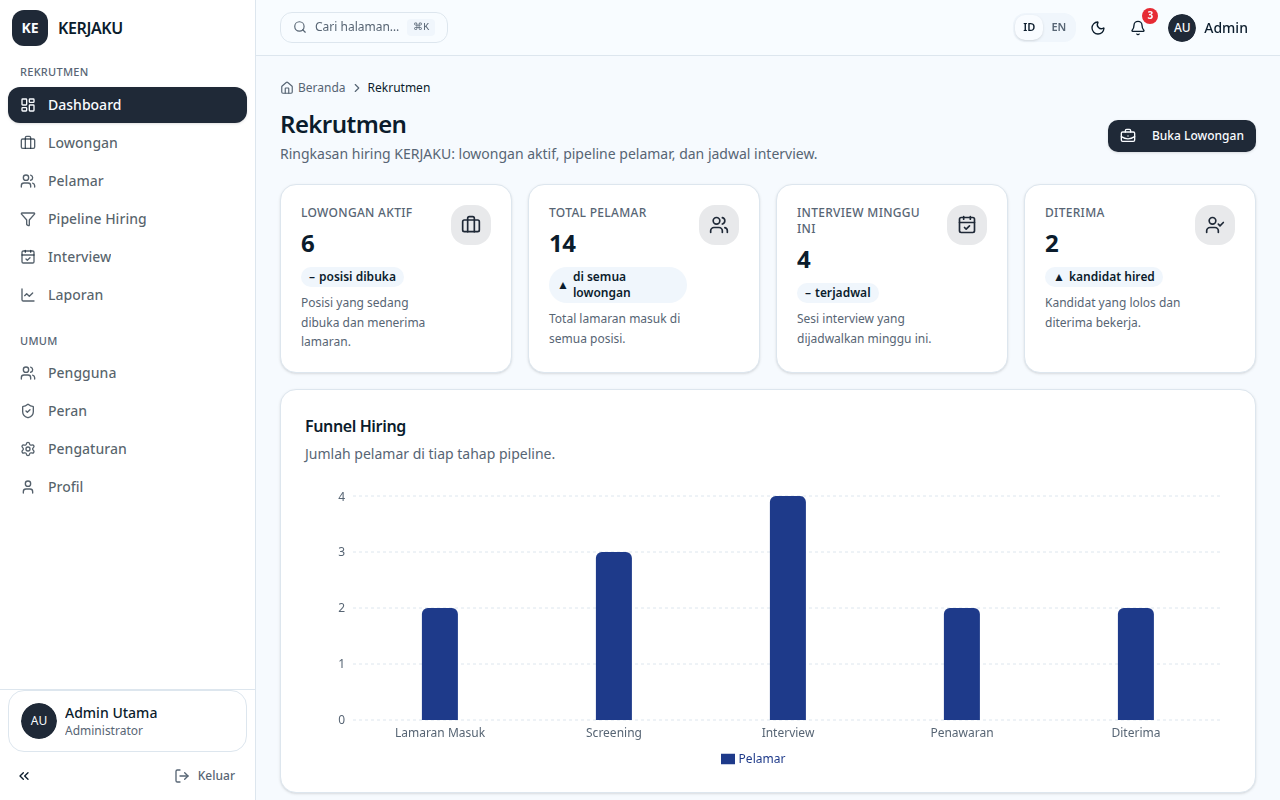Open Pipeline Hiring page
This screenshot has width=1280, height=800.
(x=127, y=219)
